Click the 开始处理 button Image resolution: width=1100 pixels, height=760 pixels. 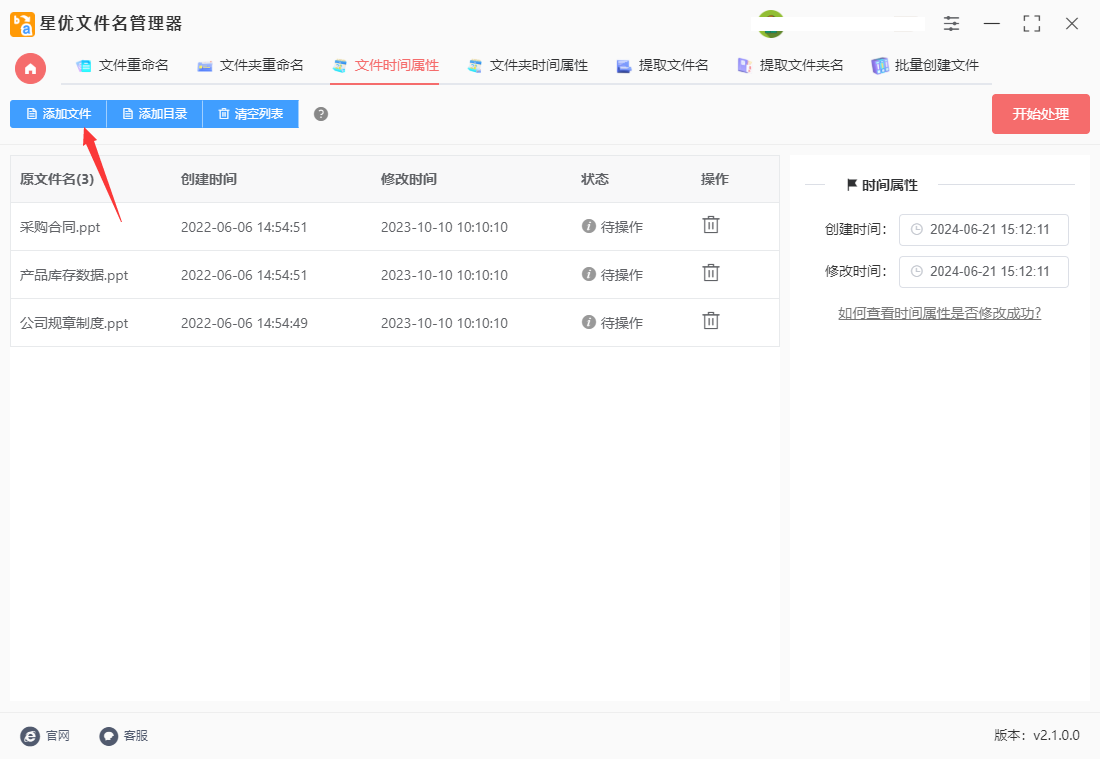[x=1040, y=114]
